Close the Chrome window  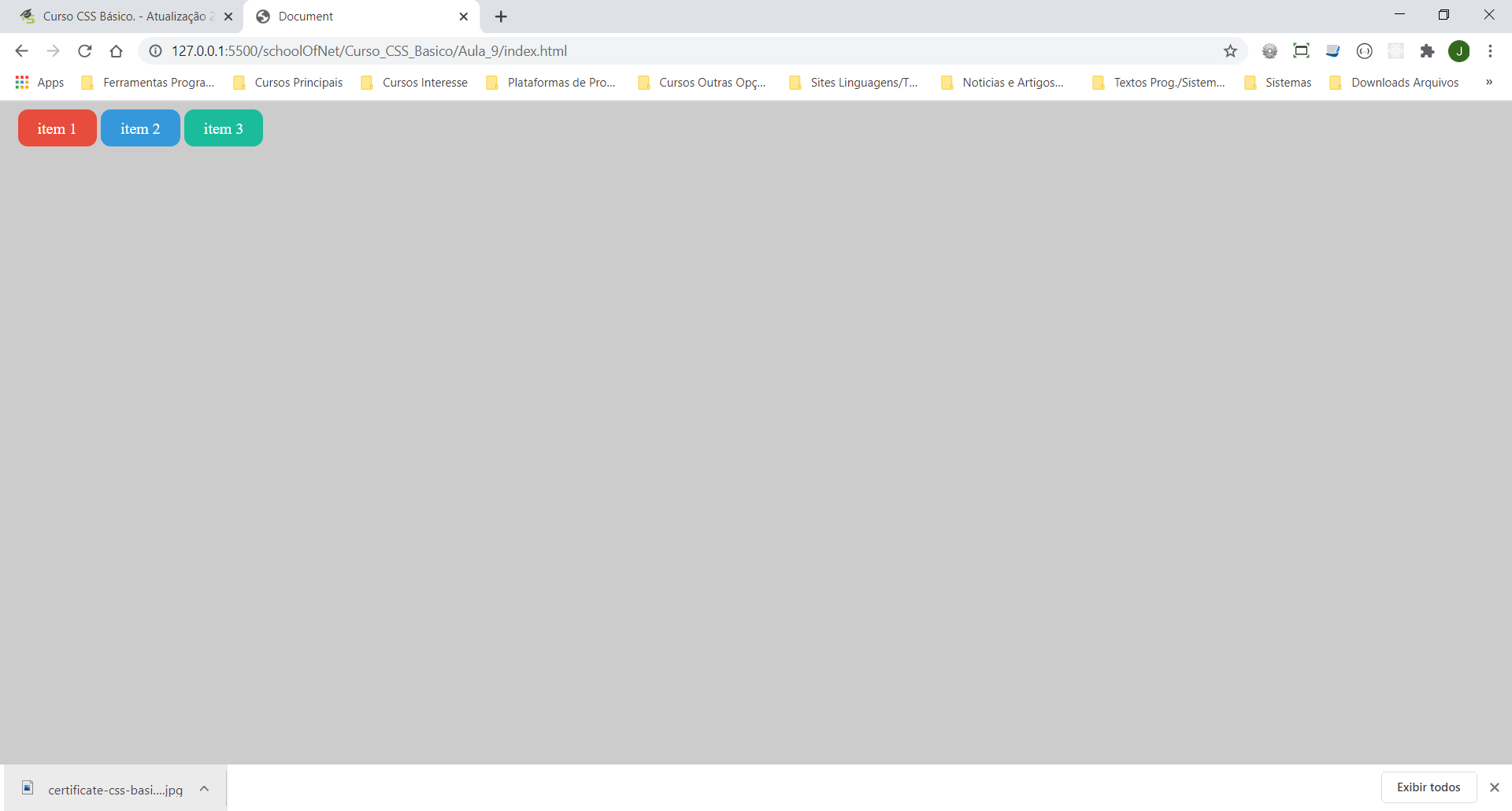(1489, 15)
